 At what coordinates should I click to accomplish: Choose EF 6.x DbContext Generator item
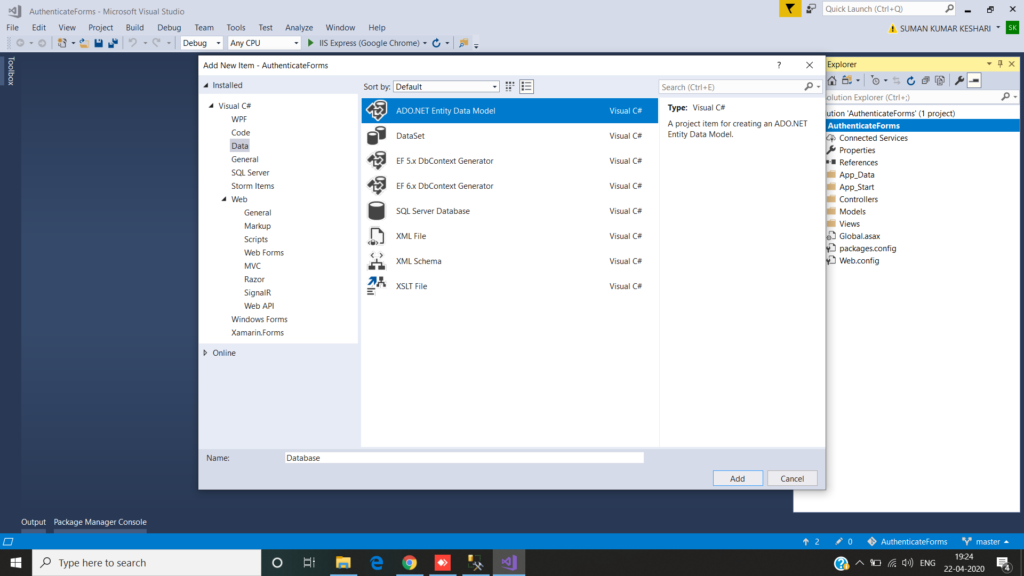509,185
